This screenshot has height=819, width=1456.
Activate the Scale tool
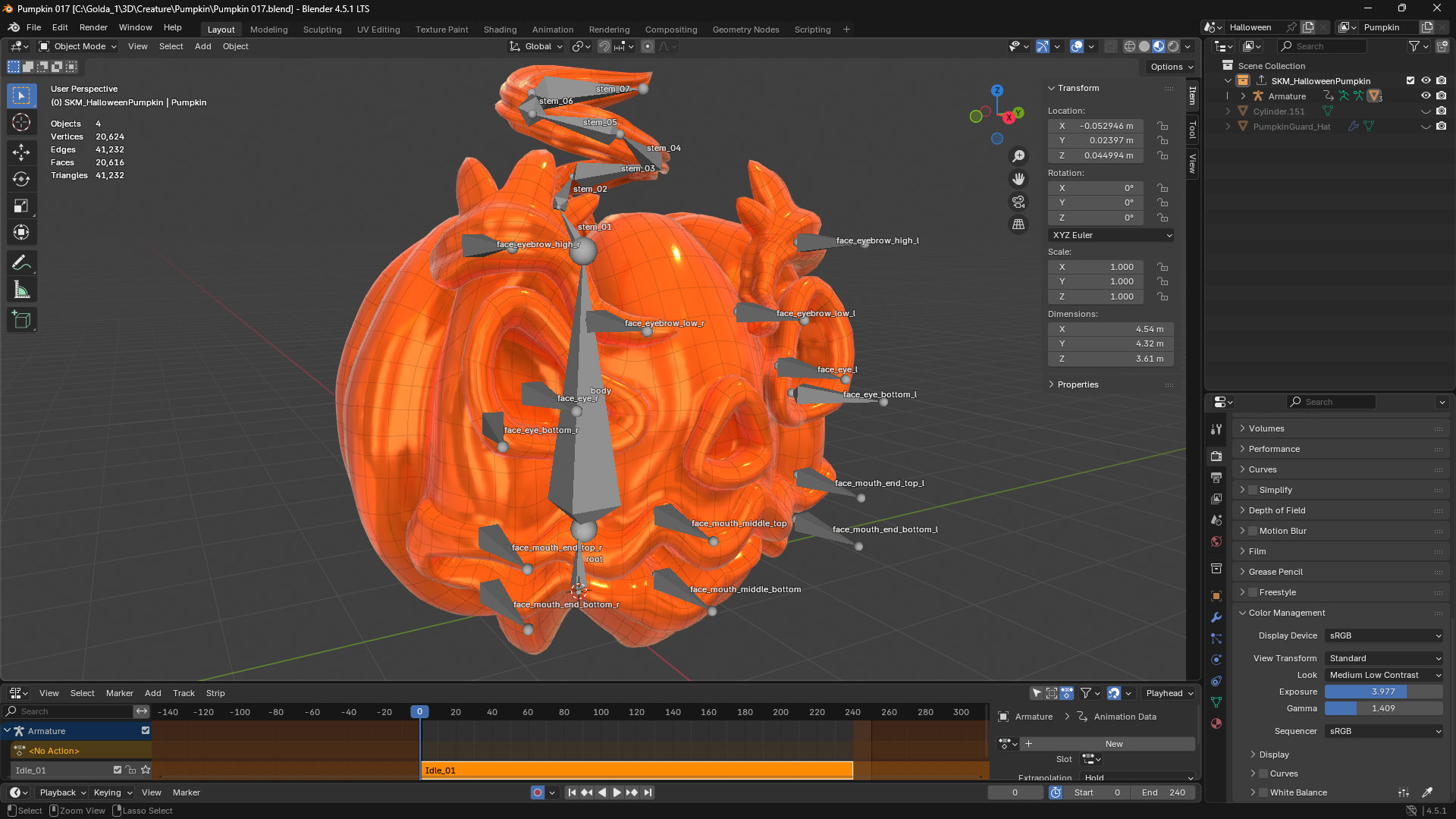coord(21,206)
